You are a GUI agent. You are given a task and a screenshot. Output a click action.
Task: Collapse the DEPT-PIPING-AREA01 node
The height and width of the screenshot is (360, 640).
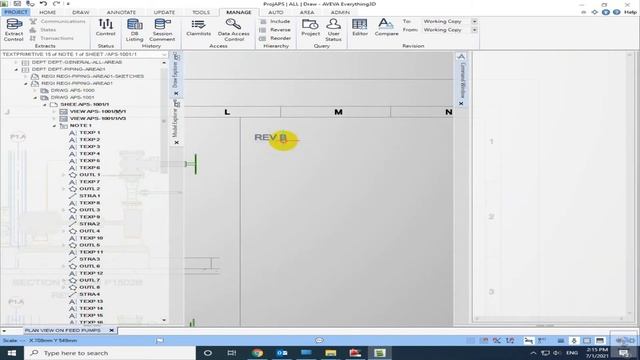coord(16,69)
